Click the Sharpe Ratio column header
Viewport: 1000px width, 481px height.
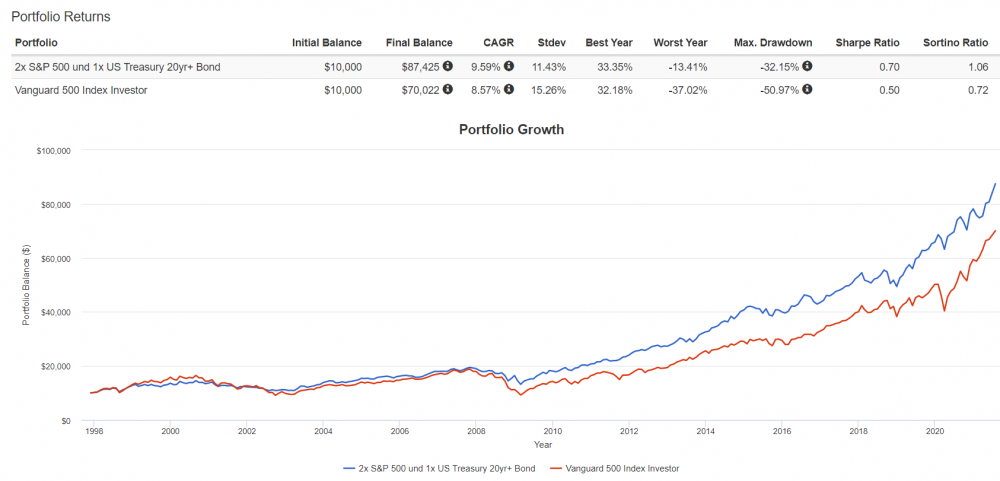868,43
